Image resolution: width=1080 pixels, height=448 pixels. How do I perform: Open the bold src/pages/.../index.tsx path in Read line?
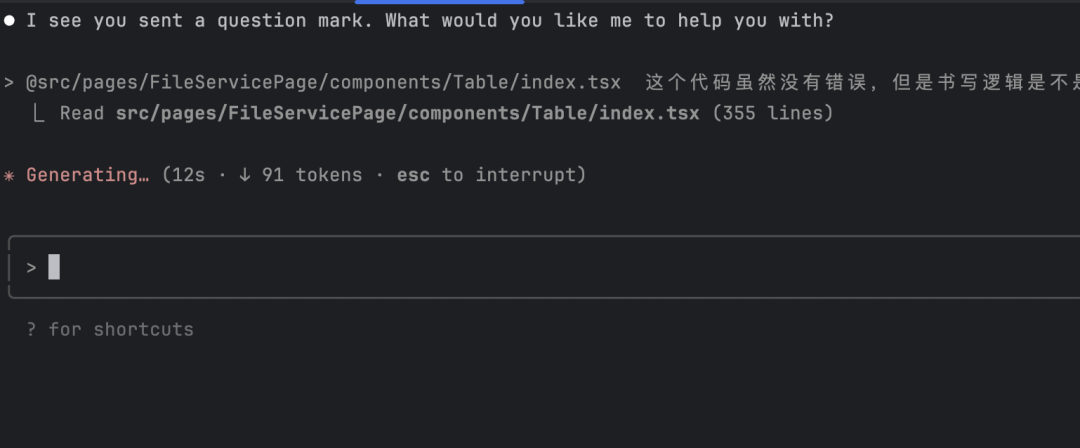(408, 113)
